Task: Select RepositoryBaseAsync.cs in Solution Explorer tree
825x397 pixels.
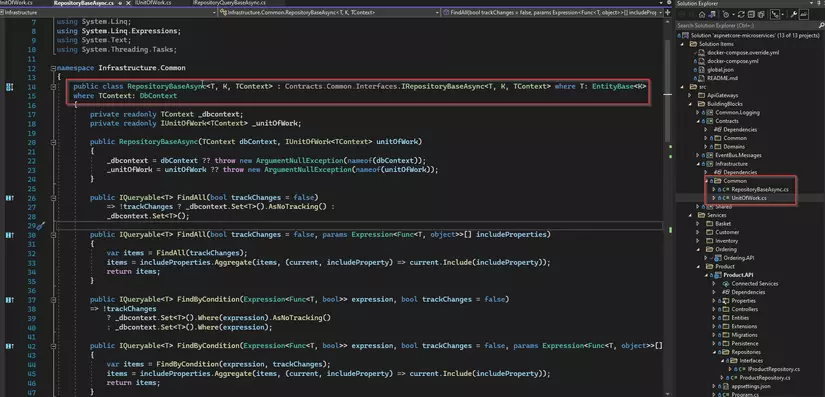Action: (760, 189)
